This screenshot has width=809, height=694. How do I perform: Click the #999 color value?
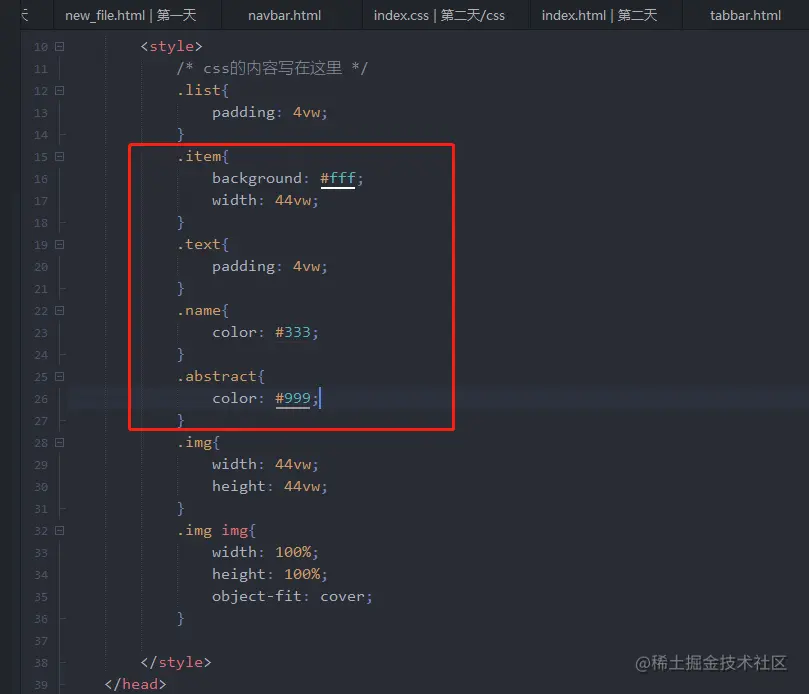point(293,398)
